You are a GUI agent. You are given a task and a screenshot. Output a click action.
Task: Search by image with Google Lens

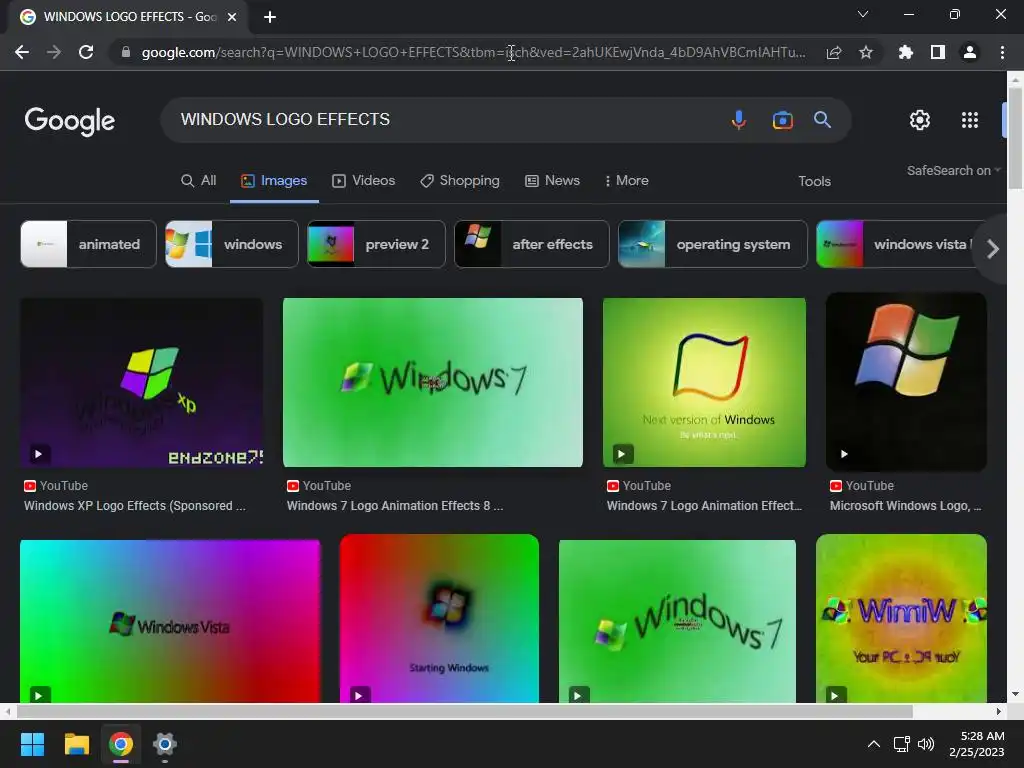(782, 120)
